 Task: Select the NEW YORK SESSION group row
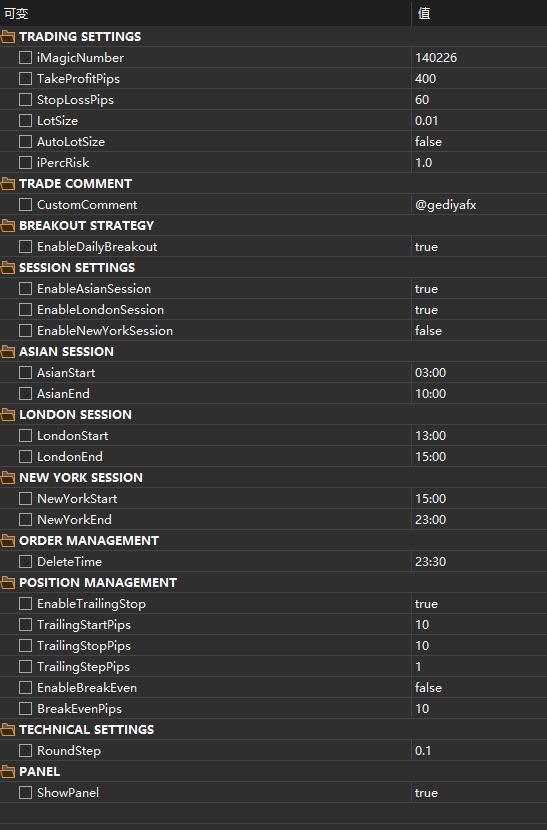(273, 477)
